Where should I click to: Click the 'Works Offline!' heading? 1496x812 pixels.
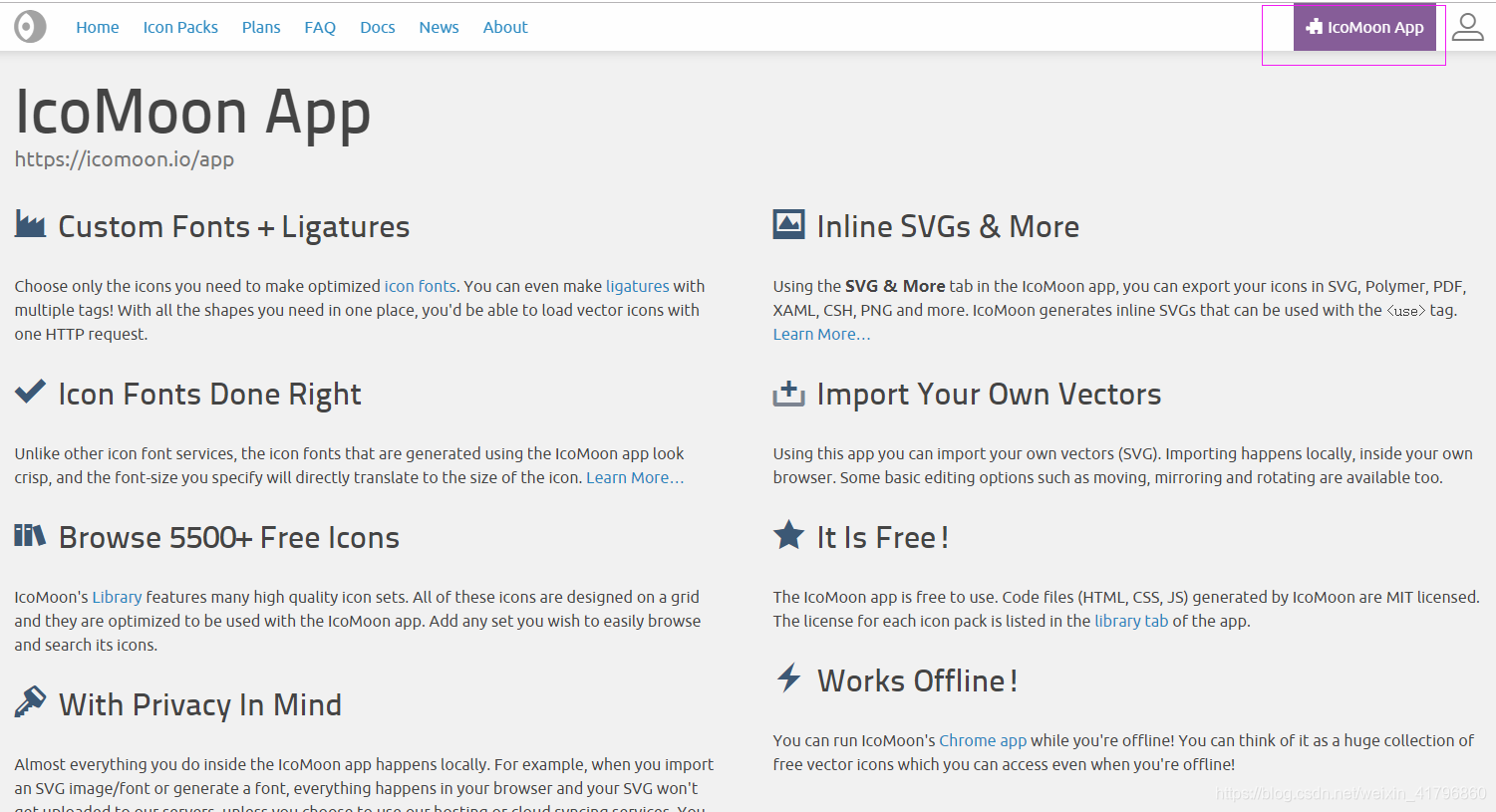click(917, 680)
